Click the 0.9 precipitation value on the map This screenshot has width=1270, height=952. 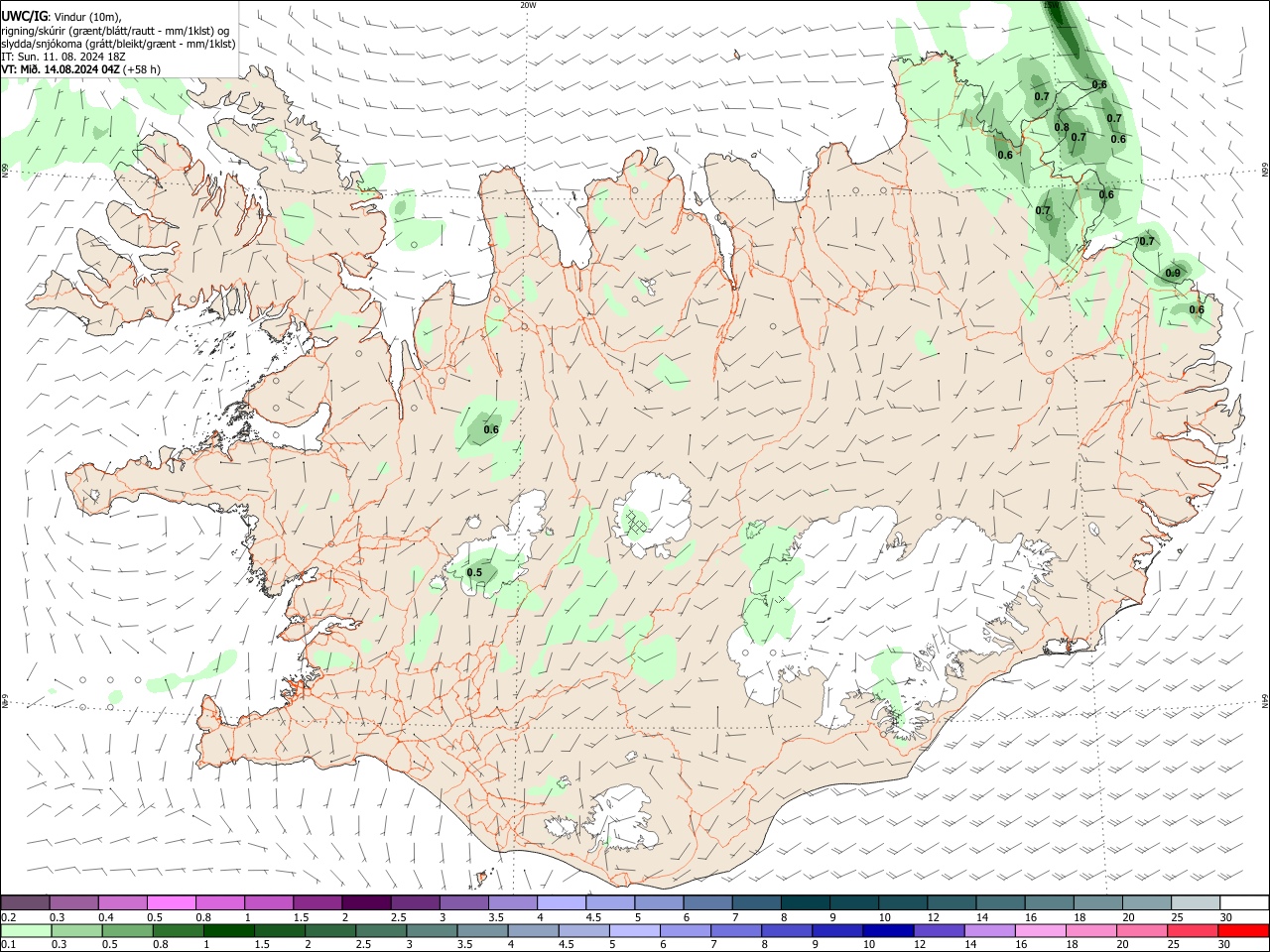tap(1173, 274)
